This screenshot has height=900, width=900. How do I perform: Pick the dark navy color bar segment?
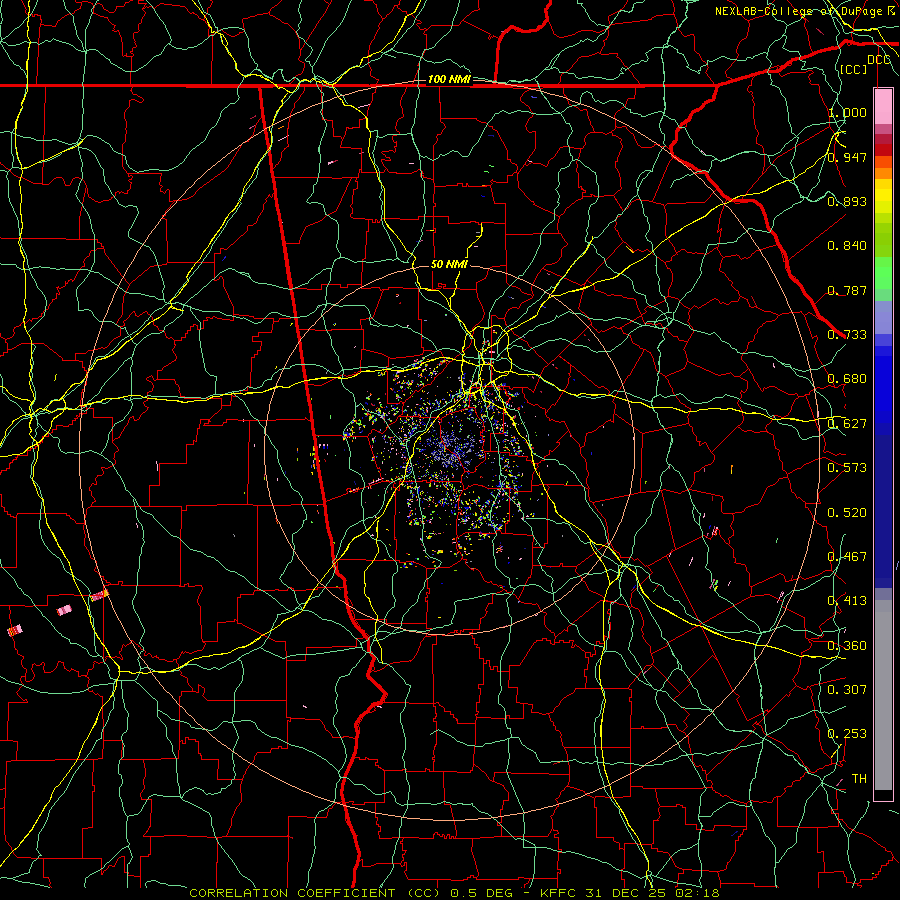[x=883, y=511]
